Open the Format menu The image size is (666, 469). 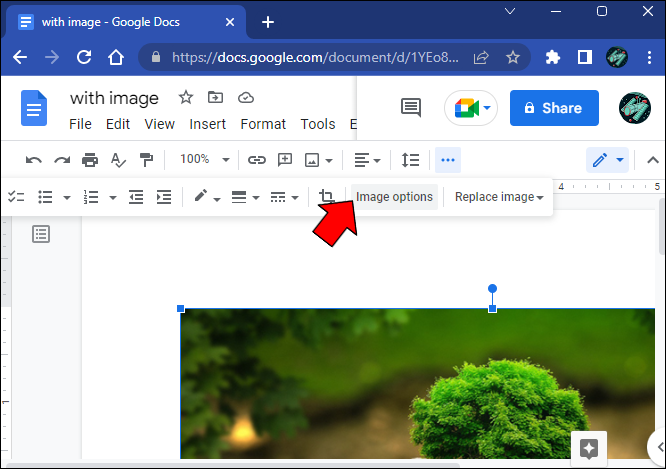[263, 124]
